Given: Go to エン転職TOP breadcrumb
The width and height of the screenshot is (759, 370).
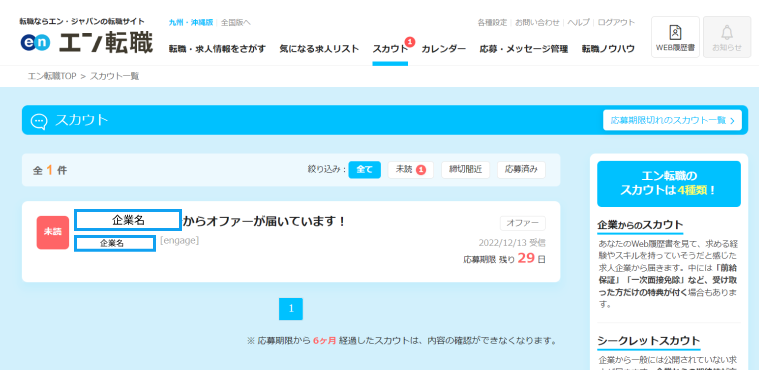Looking at the screenshot, I should [x=52, y=76].
